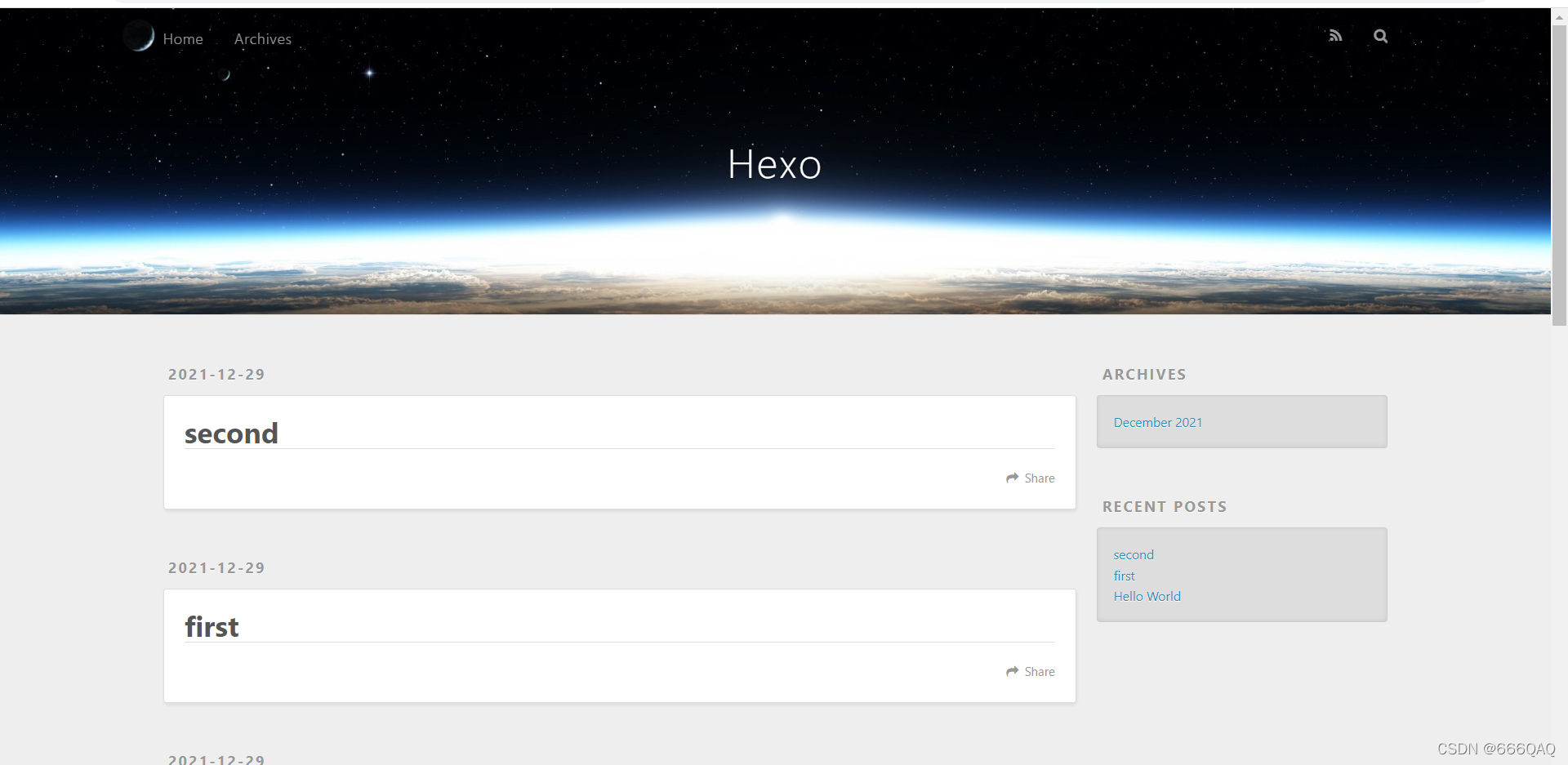
Task: Open the RSS feed icon
Action: pyautogui.click(x=1335, y=36)
